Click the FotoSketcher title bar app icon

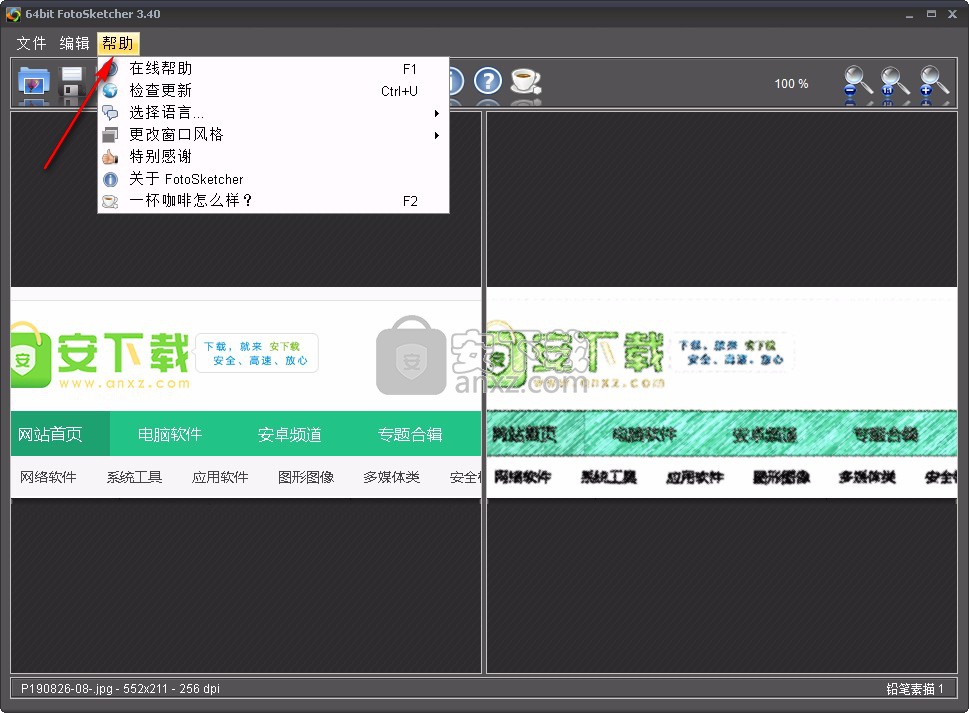coord(13,14)
